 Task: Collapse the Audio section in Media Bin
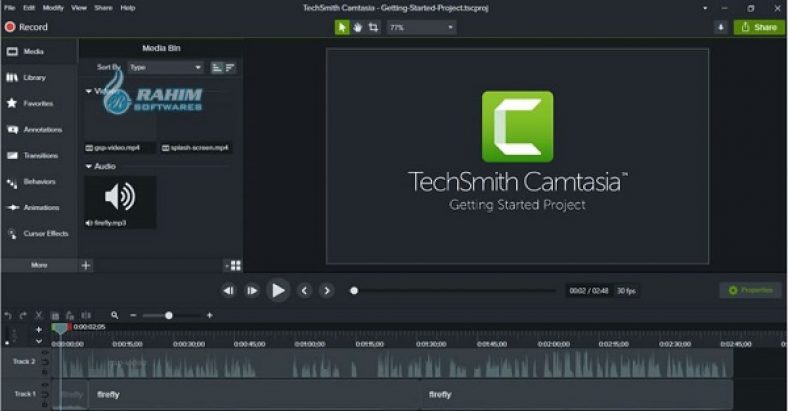(88, 166)
